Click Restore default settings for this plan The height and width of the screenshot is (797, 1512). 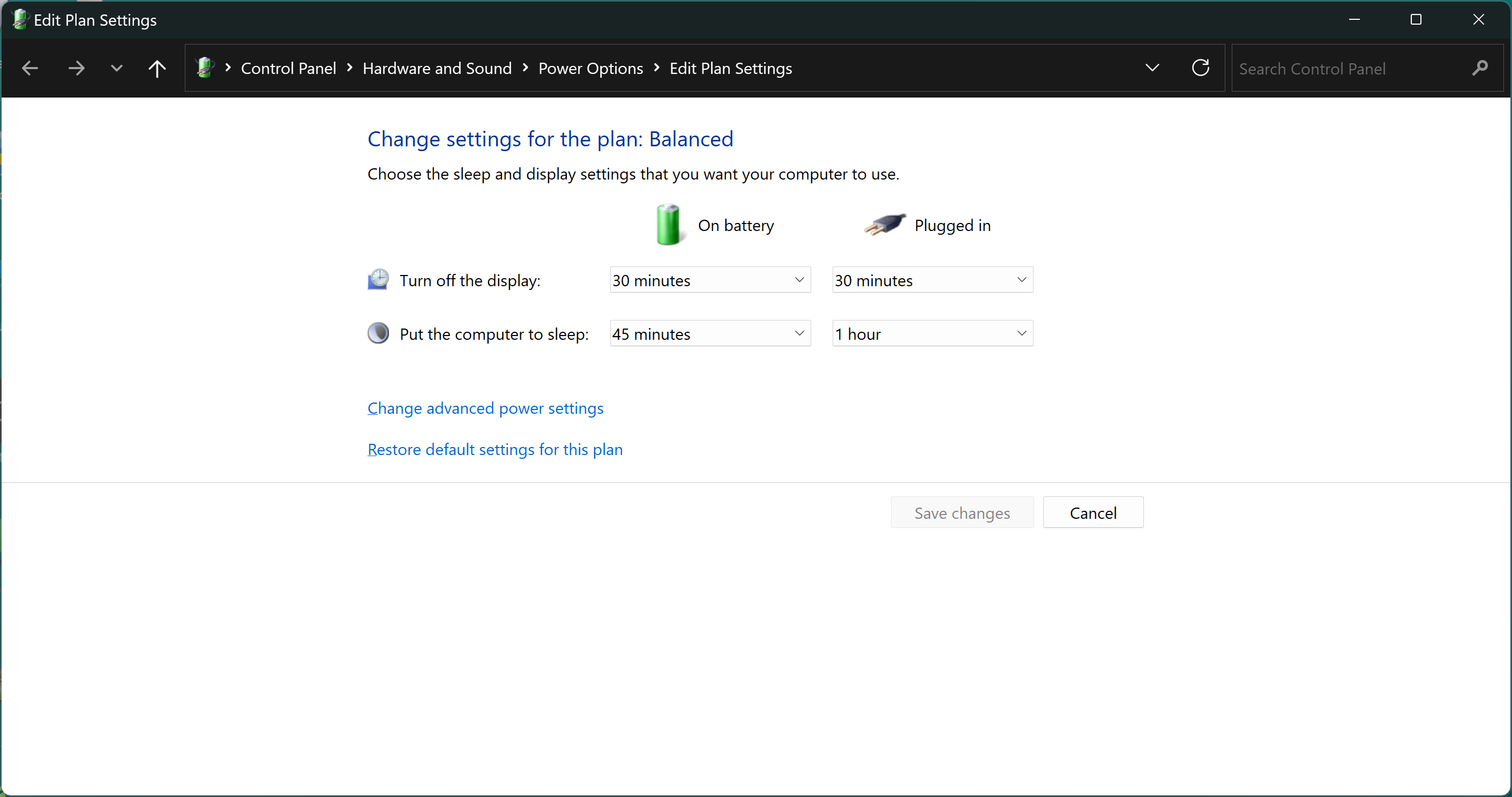pyautogui.click(x=495, y=450)
